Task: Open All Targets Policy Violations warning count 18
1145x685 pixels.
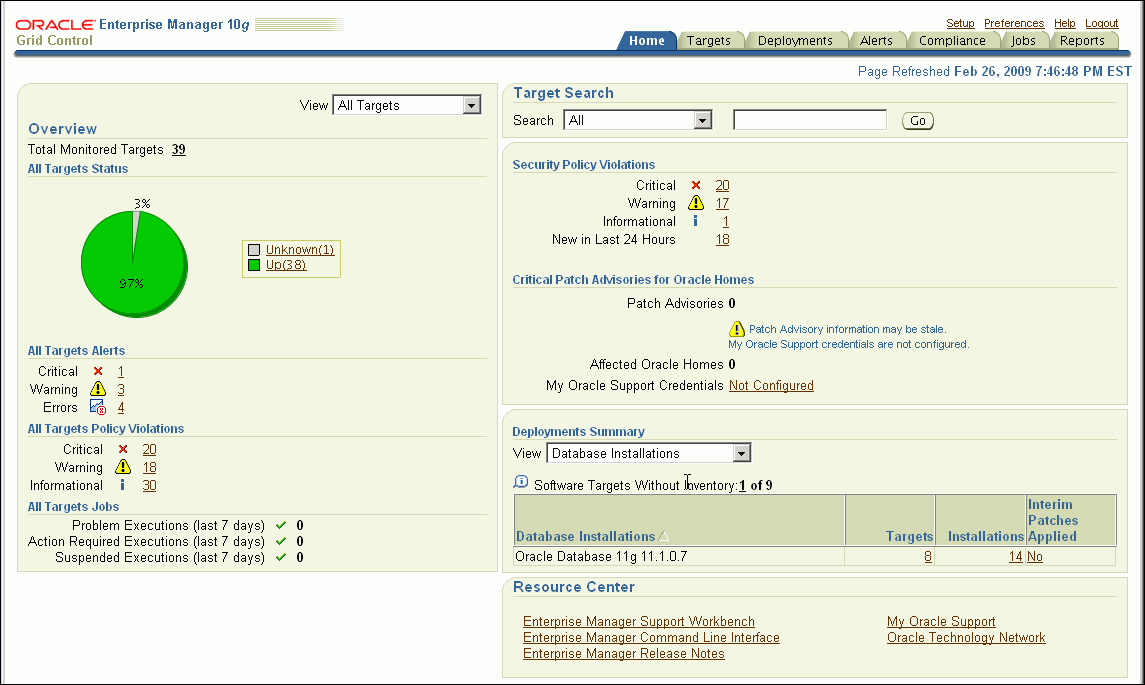Action: [149, 467]
